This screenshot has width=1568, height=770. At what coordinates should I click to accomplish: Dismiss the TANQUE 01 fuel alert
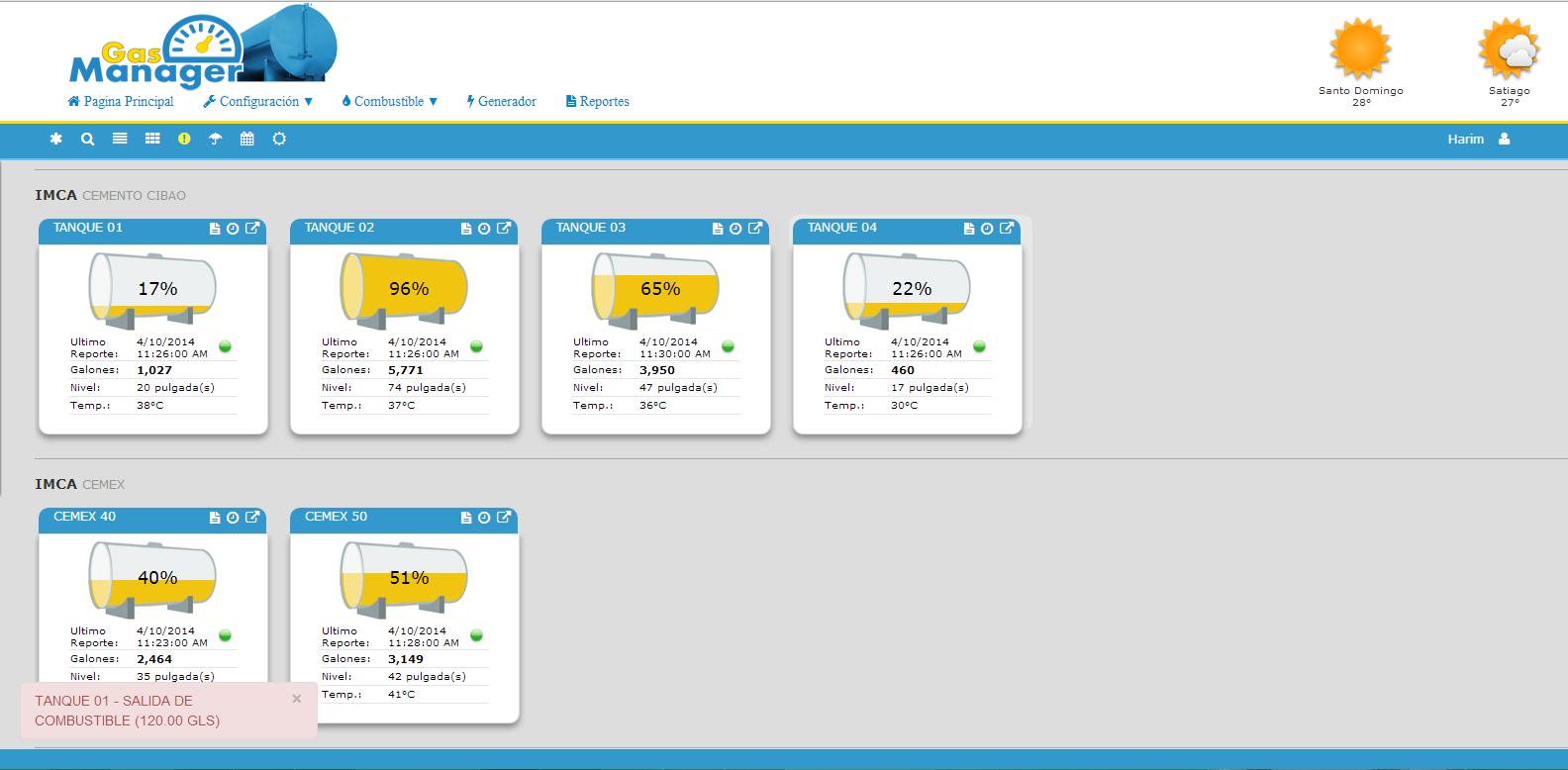pos(297,699)
